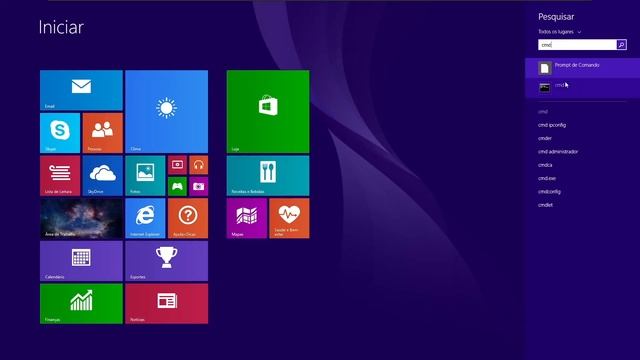The image size is (640, 360).
Task: Open the Saúde e Bem-estar tile
Action: (289, 218)
